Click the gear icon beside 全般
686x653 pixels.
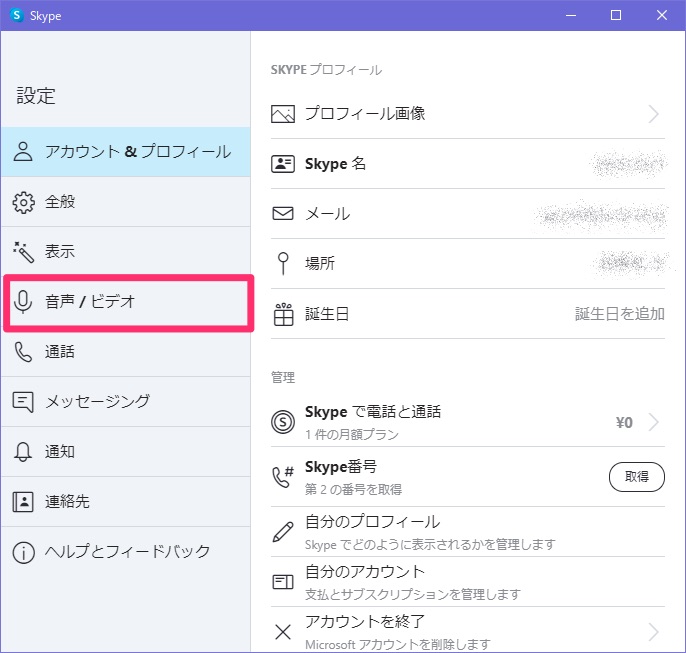click(x=23, y=202)
